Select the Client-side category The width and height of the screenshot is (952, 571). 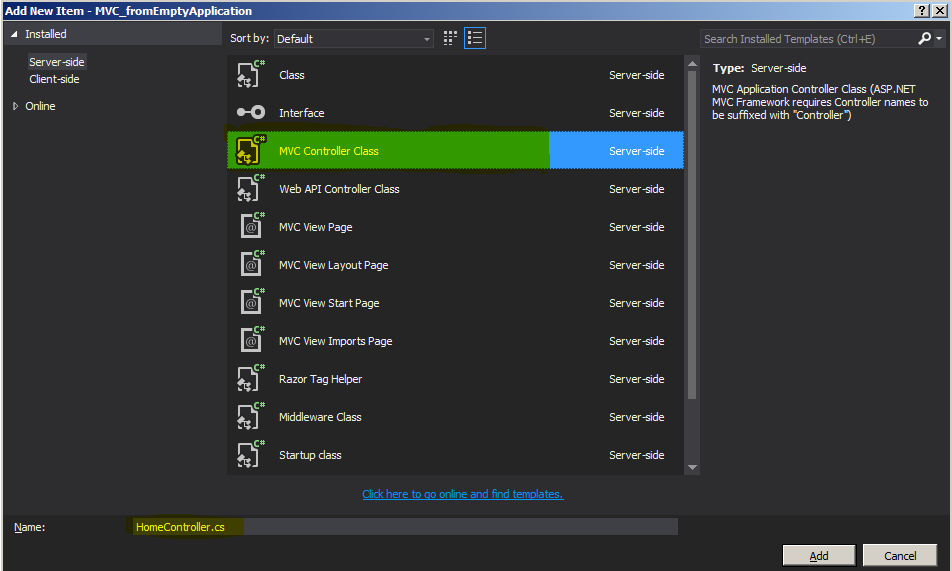point(54,79)
